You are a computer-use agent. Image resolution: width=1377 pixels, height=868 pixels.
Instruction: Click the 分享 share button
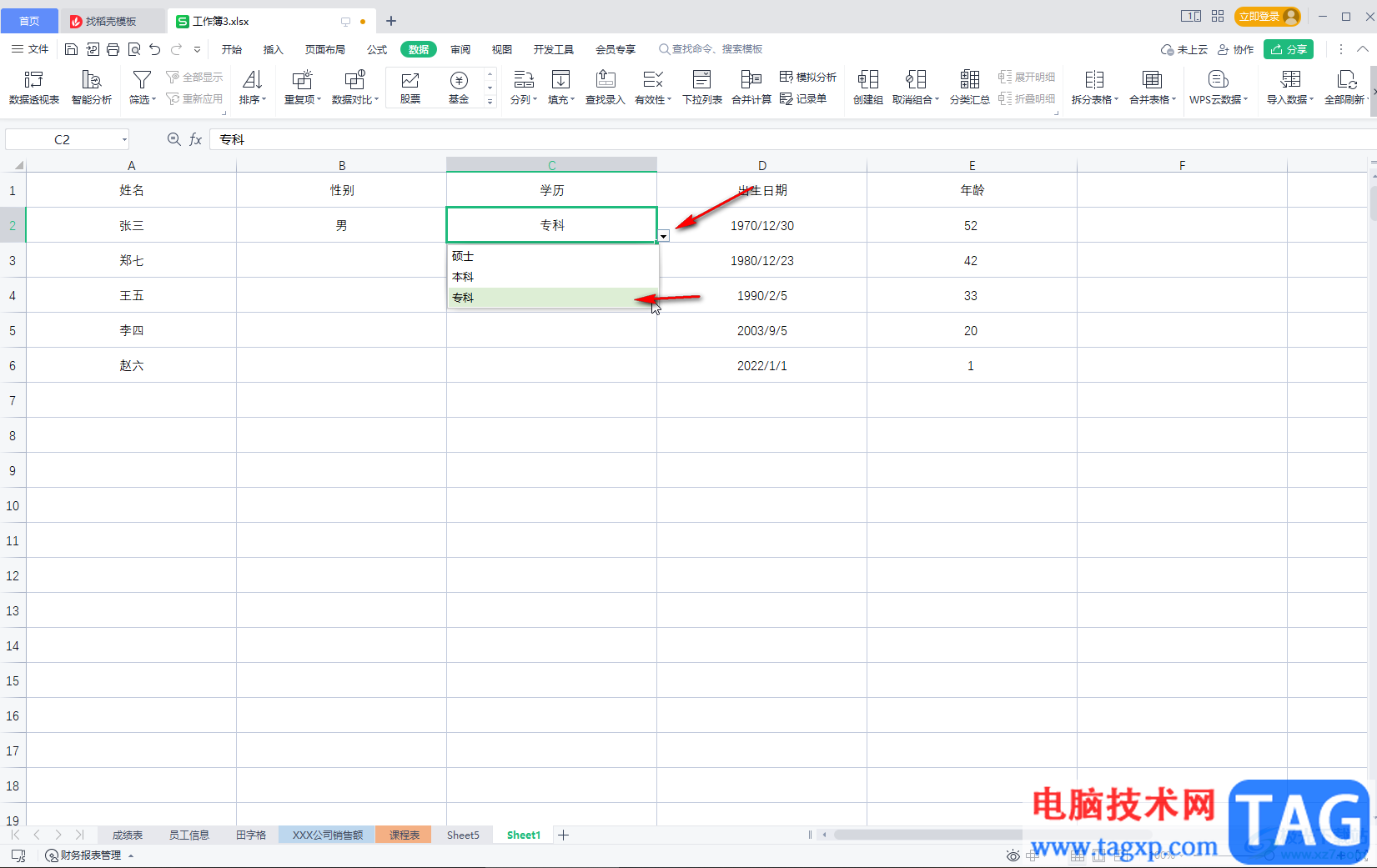click(1289, 49)
